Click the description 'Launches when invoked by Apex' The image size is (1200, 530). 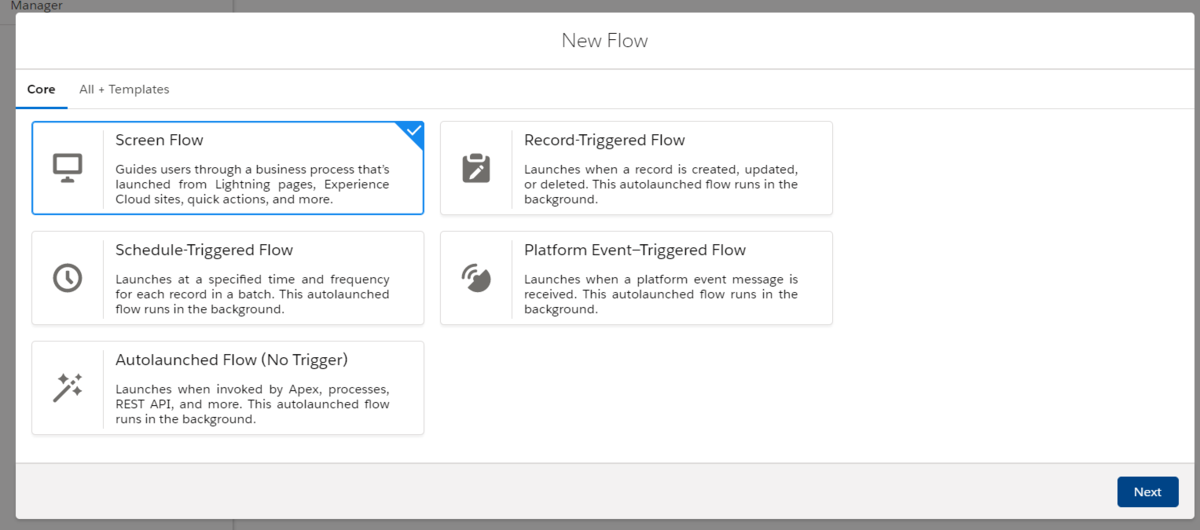click(x=252, y=404)
